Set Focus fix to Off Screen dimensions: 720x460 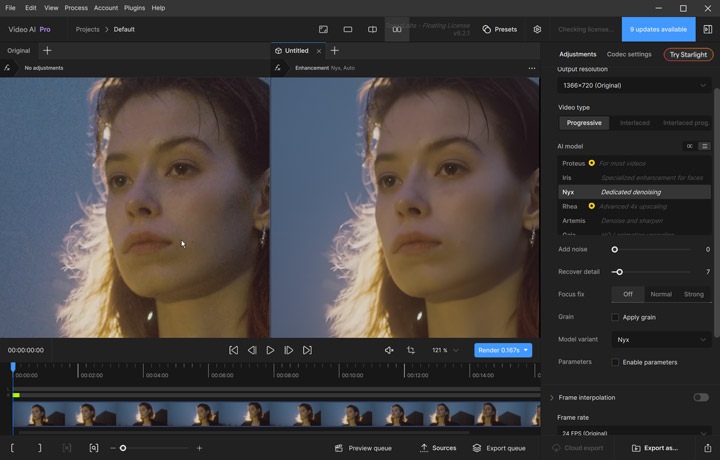coord(628,294)
